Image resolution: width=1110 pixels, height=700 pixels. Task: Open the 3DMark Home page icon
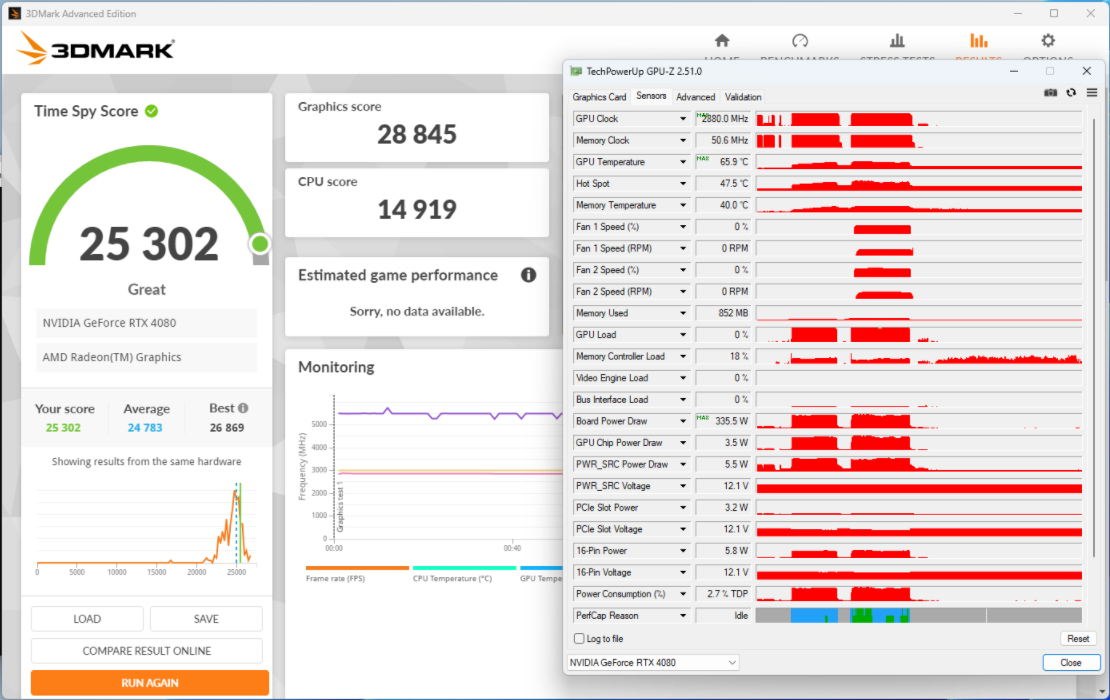coord(721,41)
